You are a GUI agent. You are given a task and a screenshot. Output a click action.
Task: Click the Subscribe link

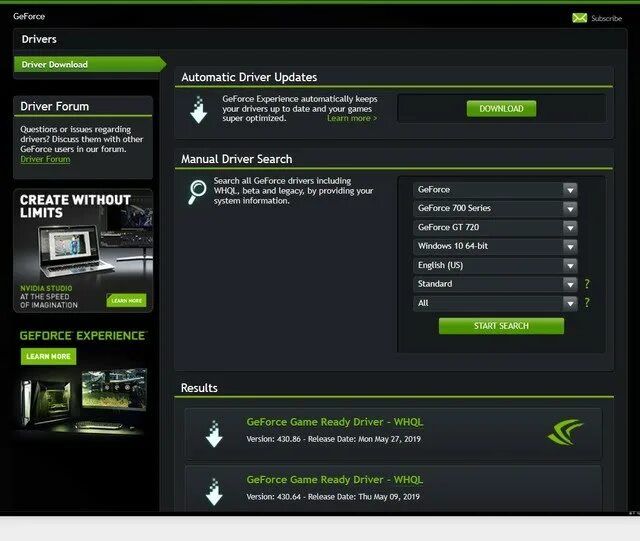click(x=607, y=18)
